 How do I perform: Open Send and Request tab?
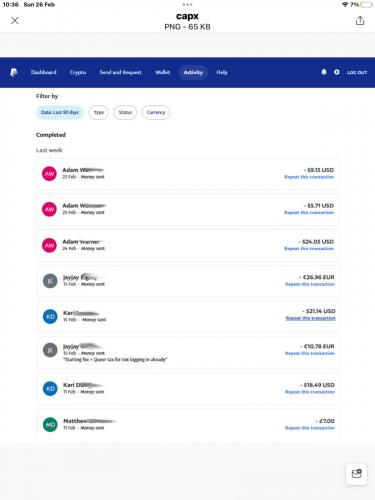(x=120, y=72)
